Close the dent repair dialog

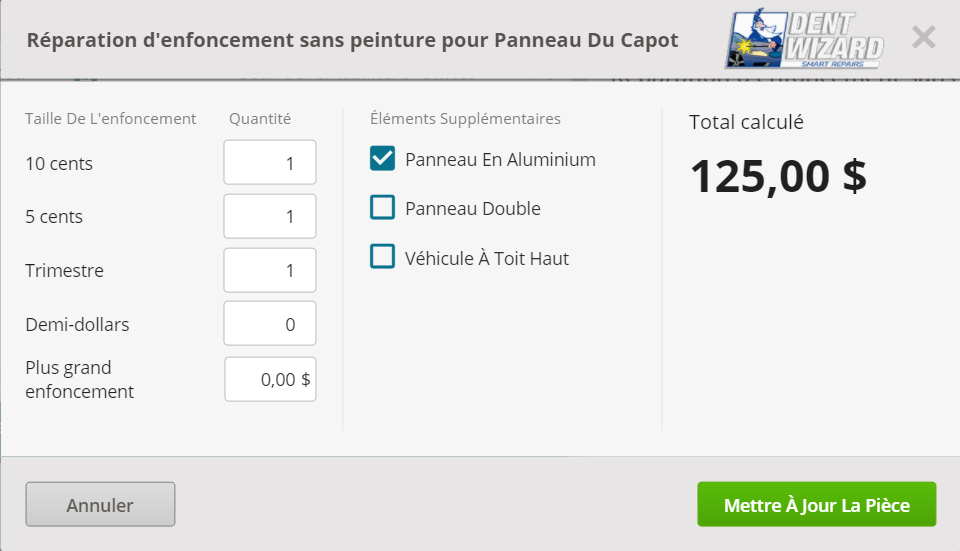pyautogui.click(x=923, y=37)
